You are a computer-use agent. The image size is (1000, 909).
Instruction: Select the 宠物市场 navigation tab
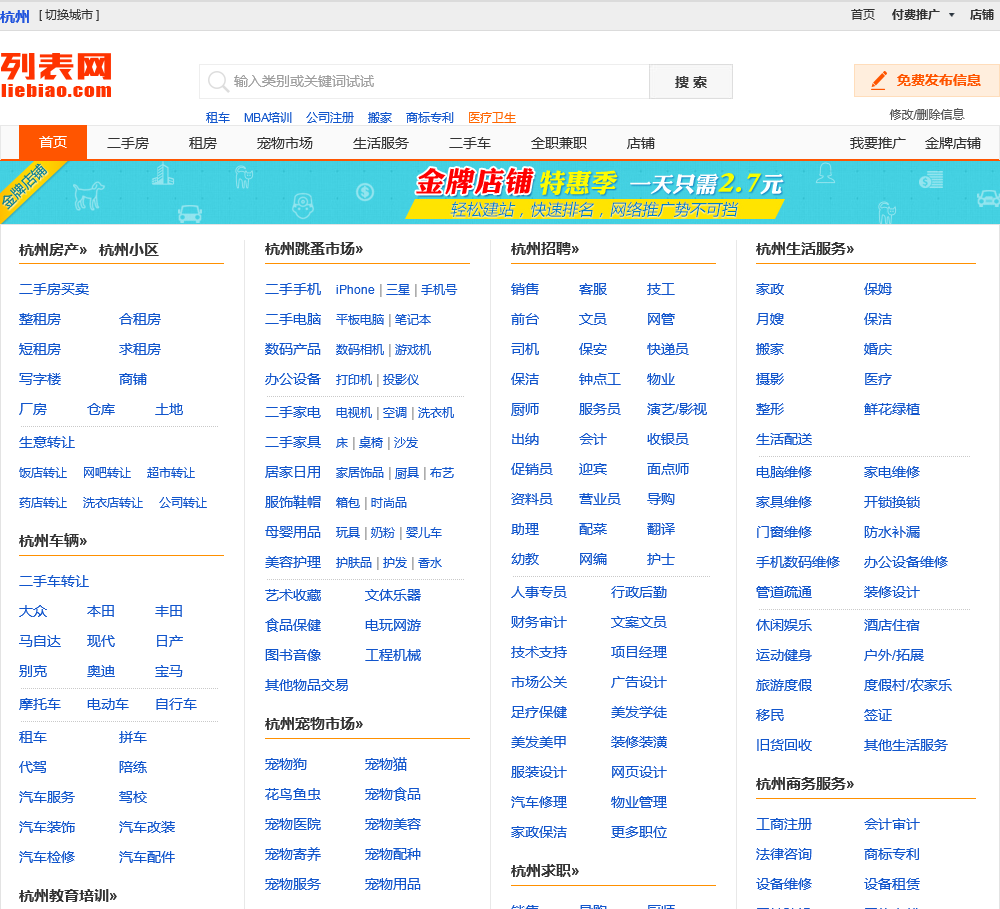click(285, 143)
